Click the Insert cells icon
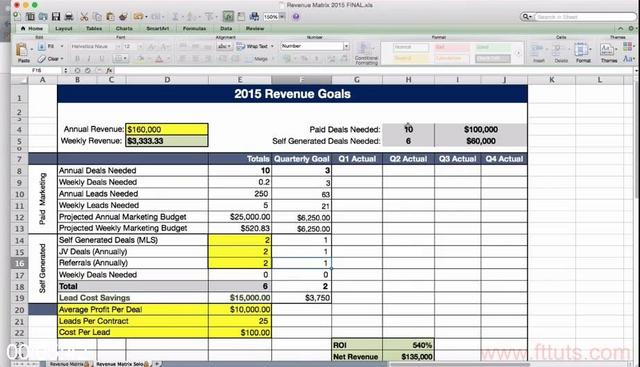 (x=538, y=52)
